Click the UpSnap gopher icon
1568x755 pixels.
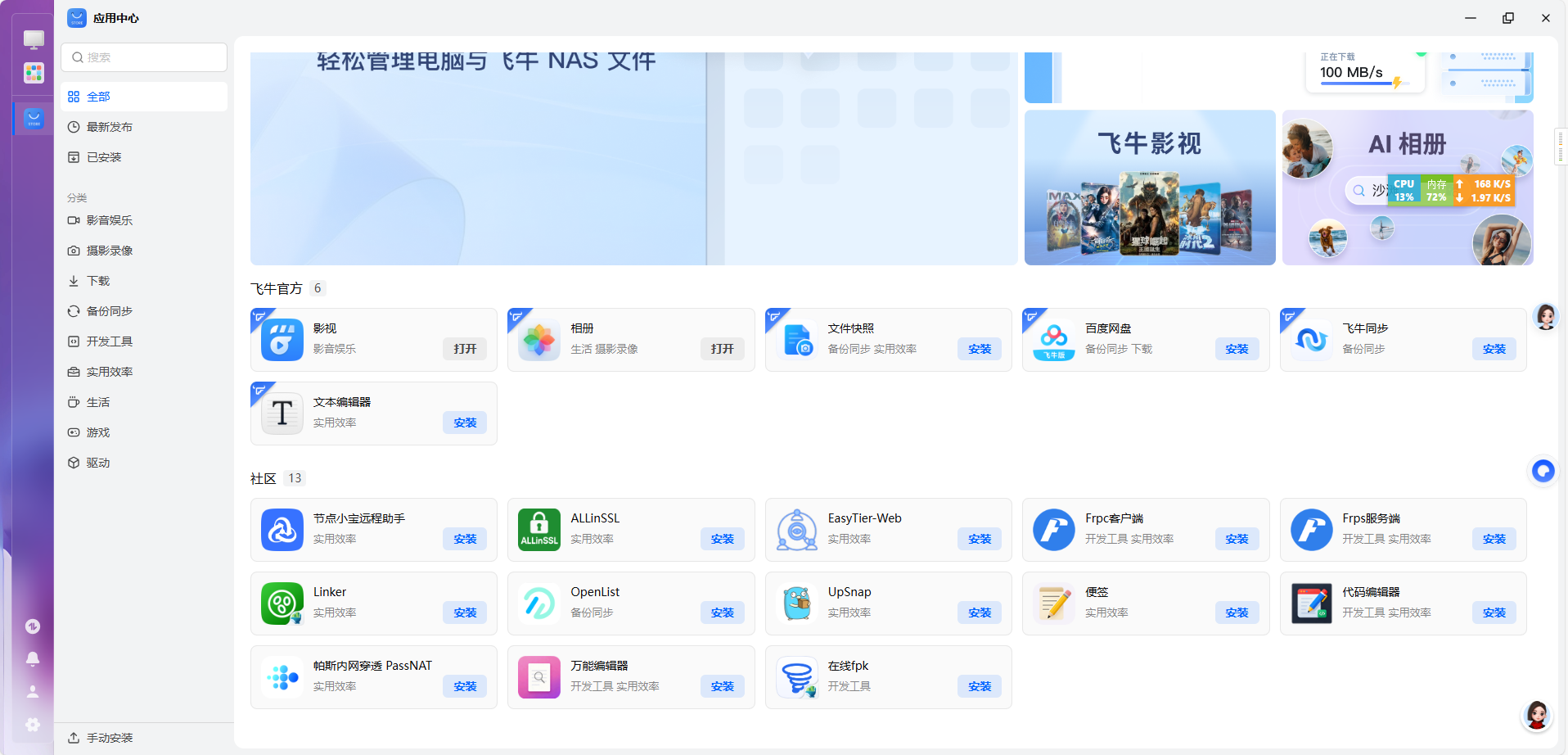(796, 604)
